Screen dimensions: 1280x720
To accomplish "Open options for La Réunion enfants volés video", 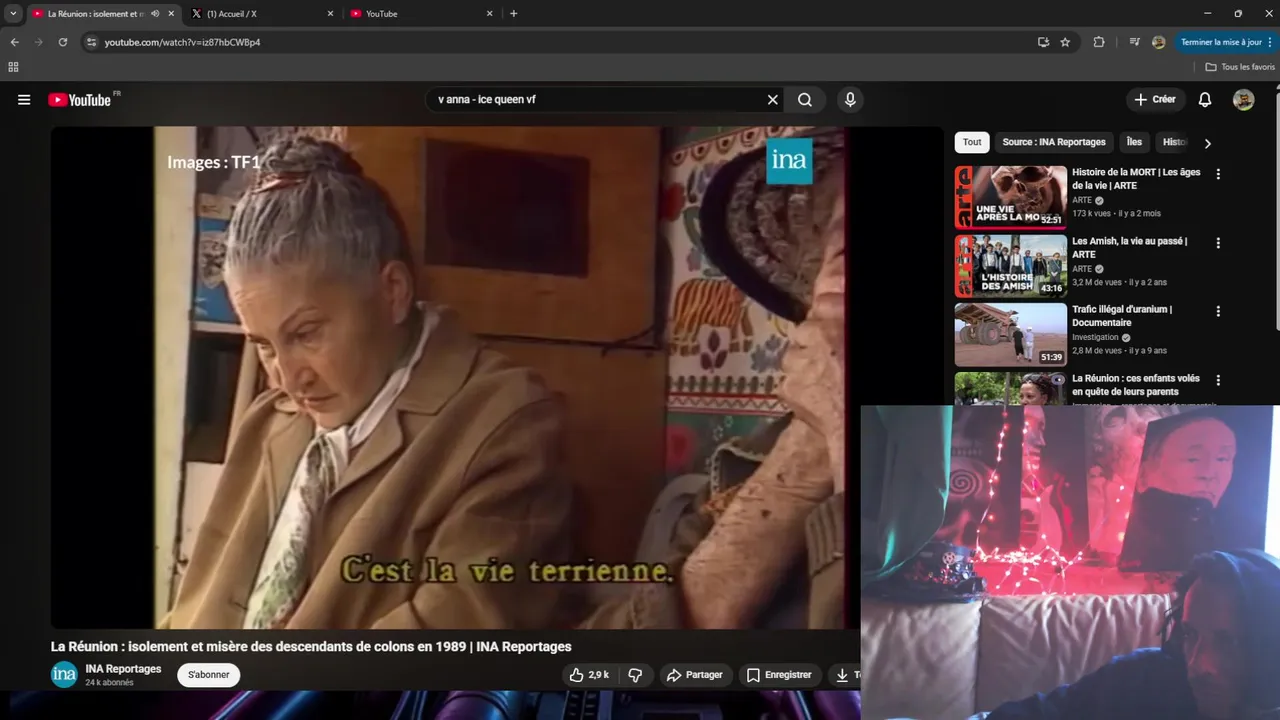I will pyautogui.click(x=1218, y=380).
